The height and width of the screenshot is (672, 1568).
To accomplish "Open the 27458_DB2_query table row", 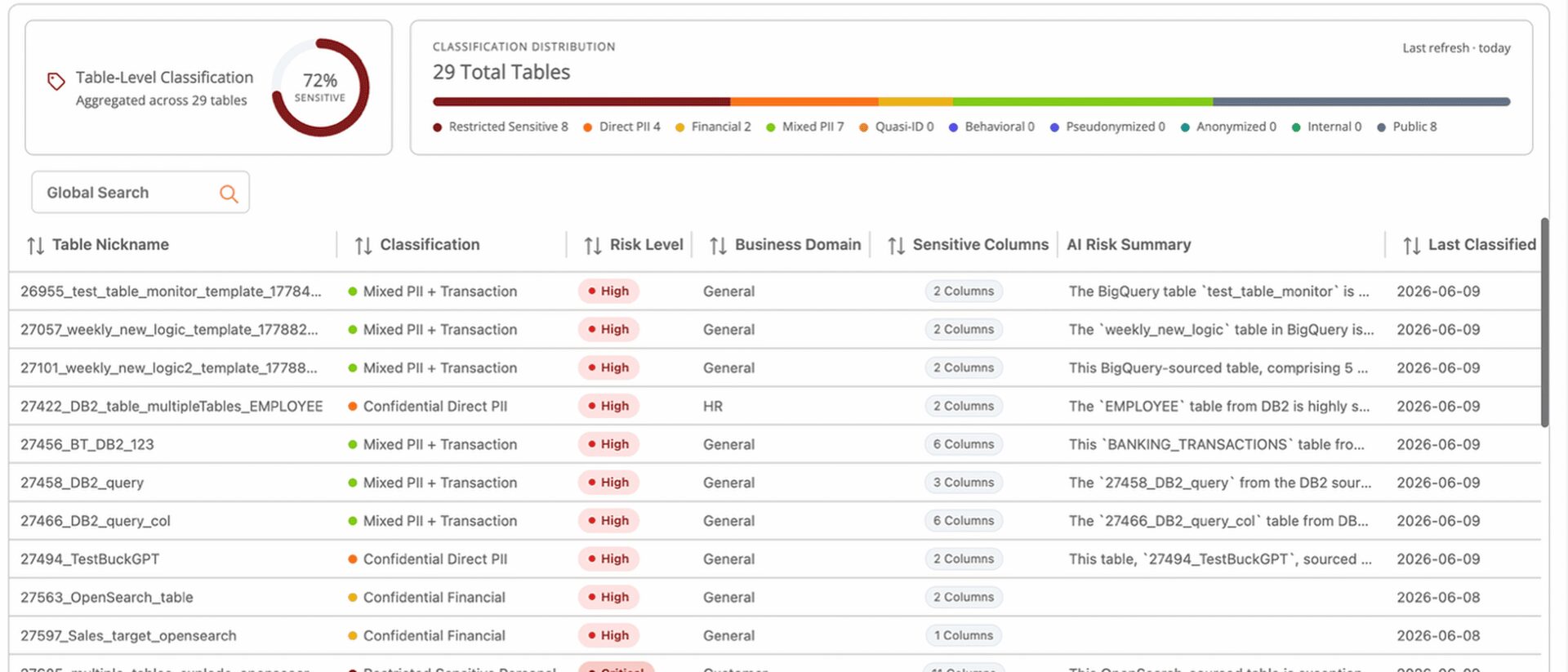I will coord(774,483).
